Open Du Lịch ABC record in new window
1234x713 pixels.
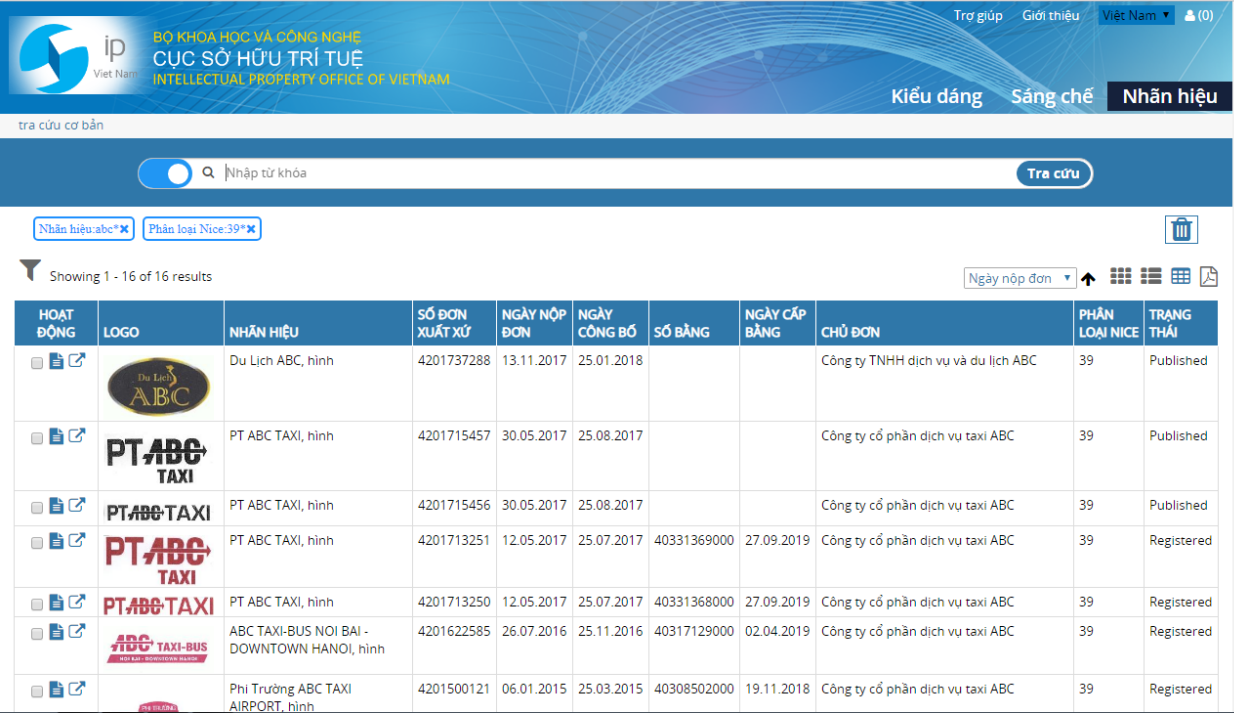77,361
